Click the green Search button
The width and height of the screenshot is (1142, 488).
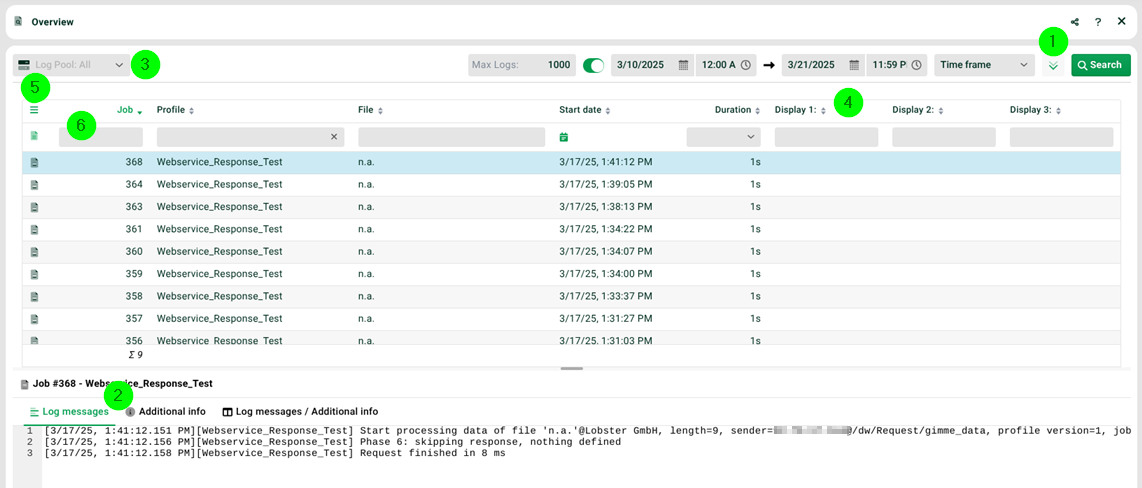point(1100,65)
